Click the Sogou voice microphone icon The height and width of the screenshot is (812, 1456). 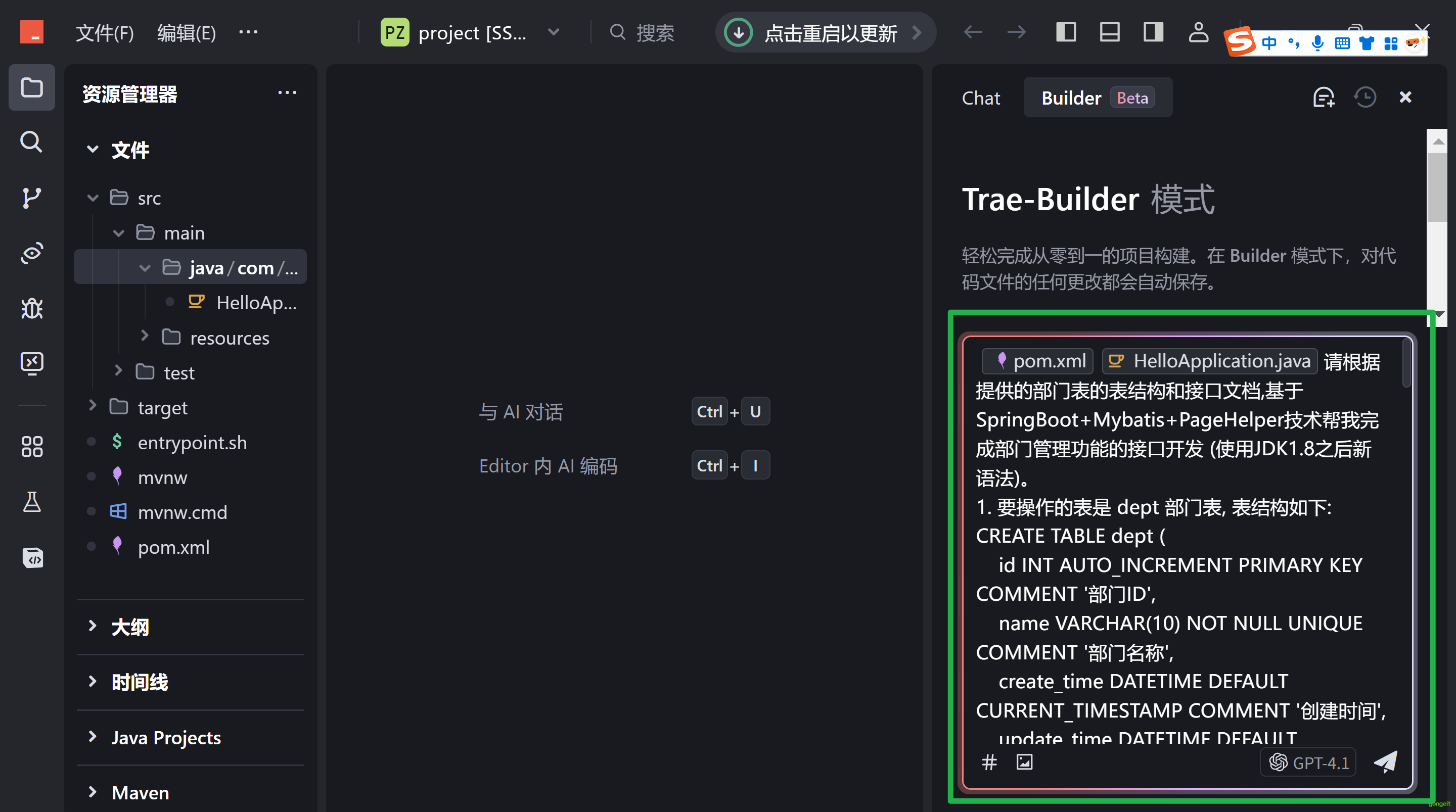(x=1317, y=43)
